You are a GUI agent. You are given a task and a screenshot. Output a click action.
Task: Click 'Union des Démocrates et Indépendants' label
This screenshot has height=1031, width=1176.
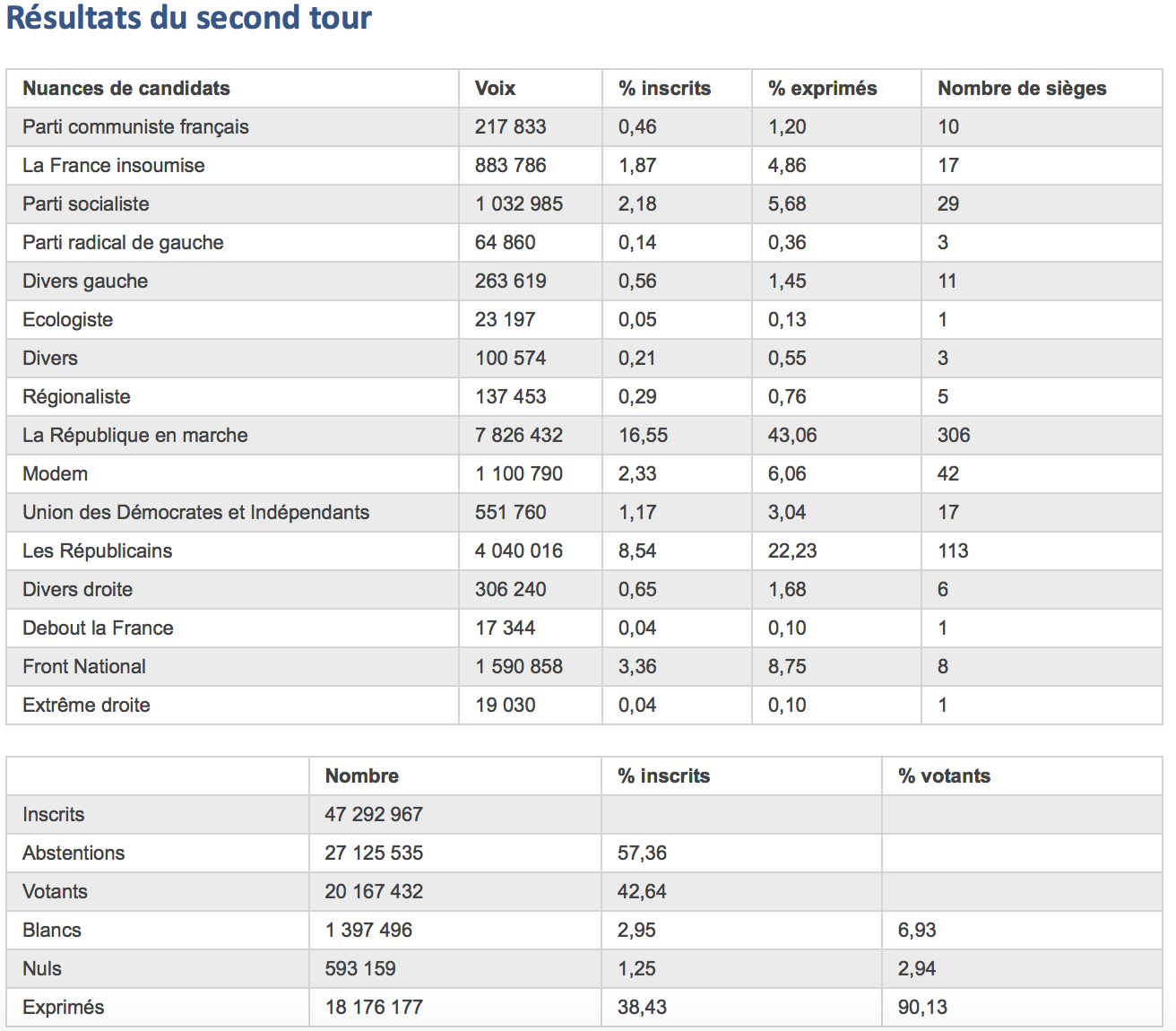coord(195,513)
